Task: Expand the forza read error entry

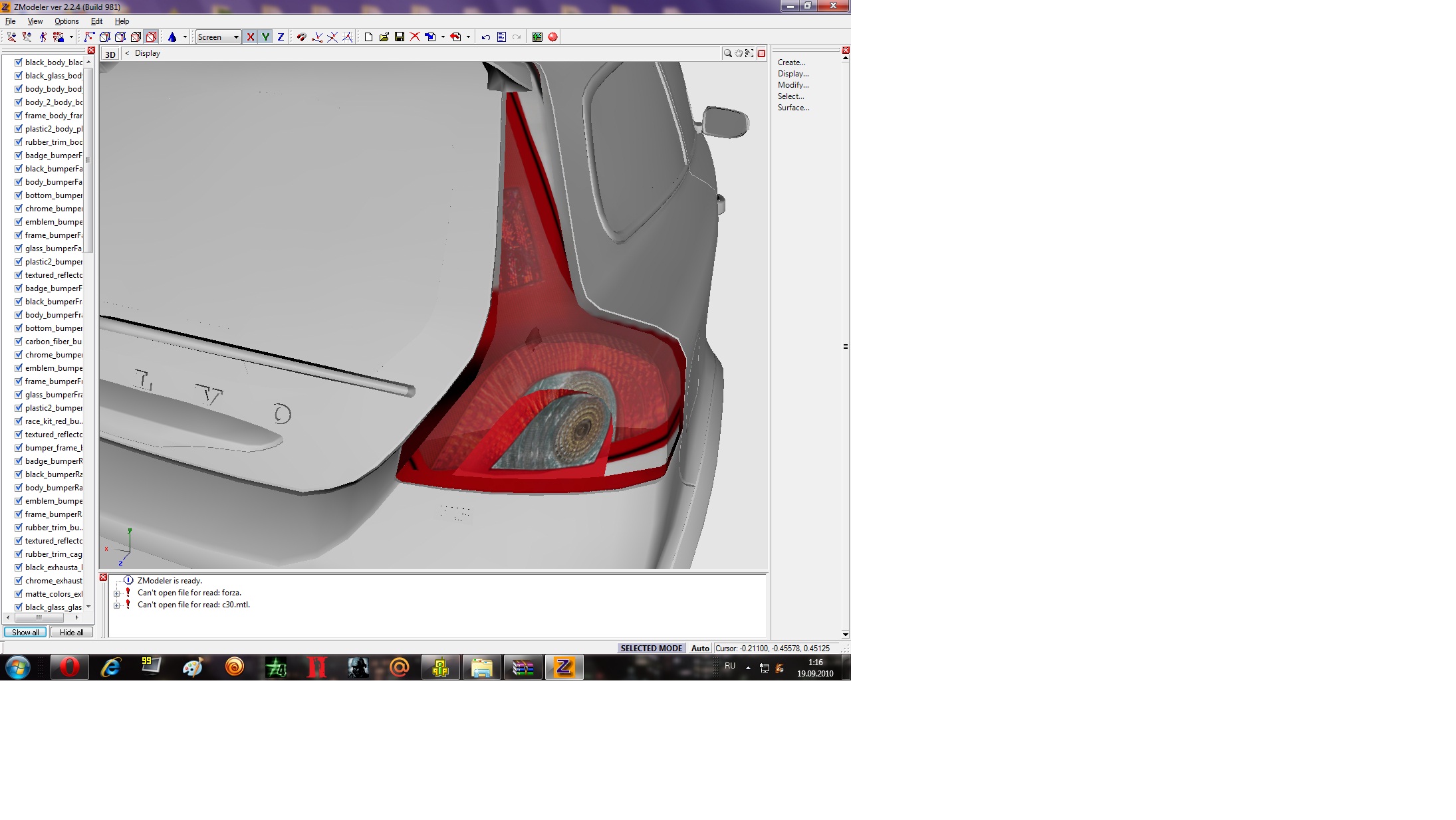Action: point(117,593)
